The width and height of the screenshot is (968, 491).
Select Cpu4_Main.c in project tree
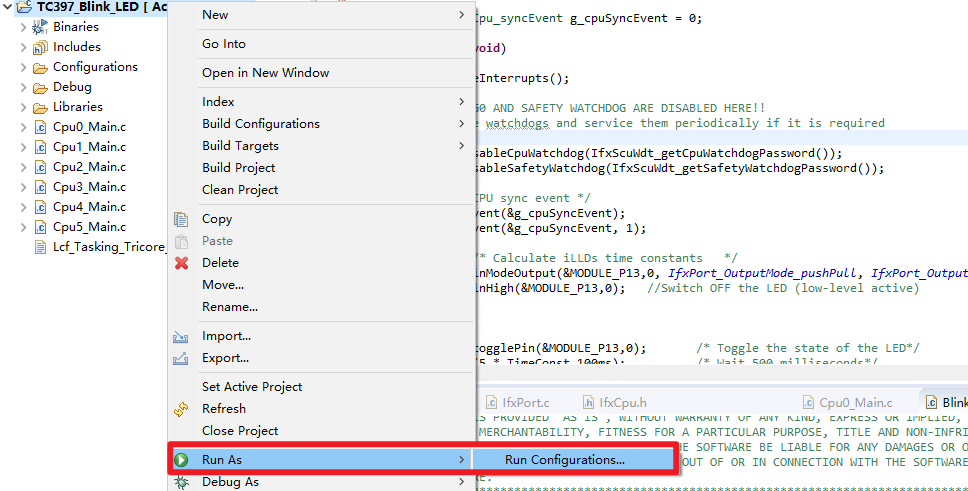click(90, 207)
